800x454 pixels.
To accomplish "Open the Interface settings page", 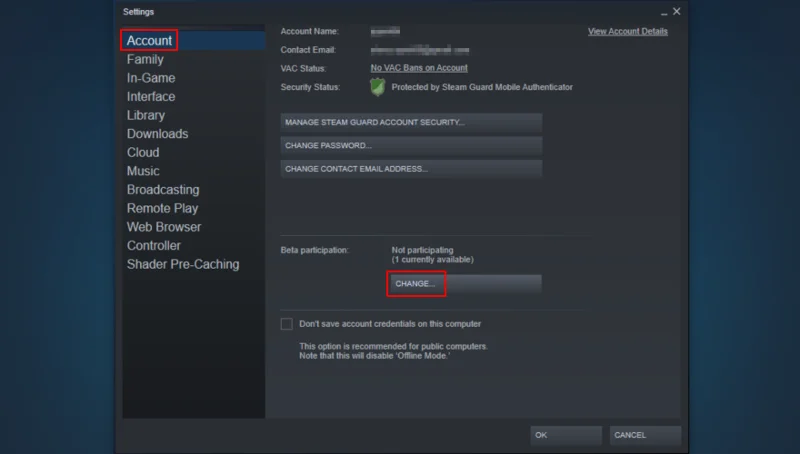I will (x=151, y=96).
